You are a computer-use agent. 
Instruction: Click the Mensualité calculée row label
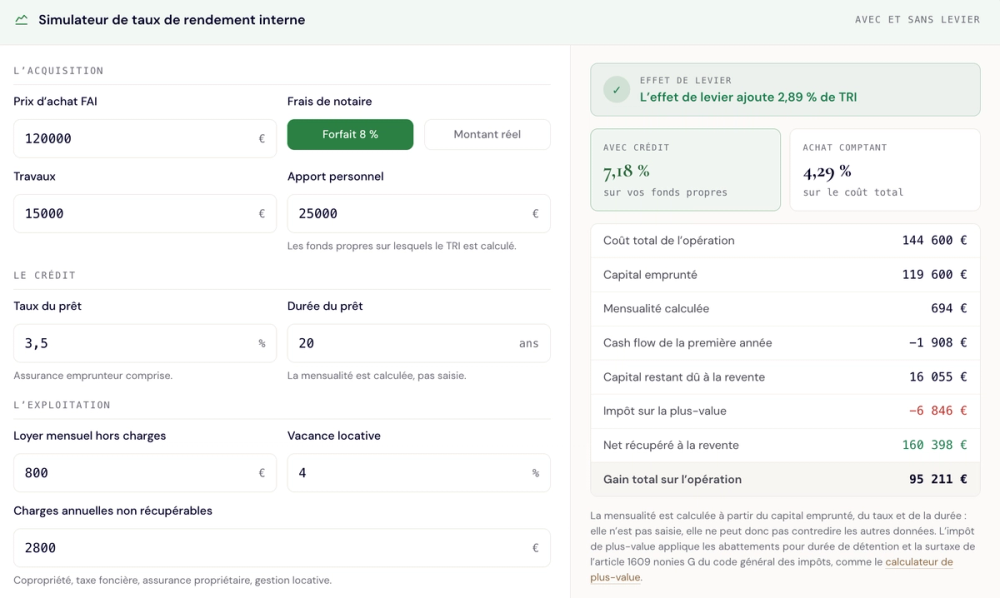tap(656, 309)
